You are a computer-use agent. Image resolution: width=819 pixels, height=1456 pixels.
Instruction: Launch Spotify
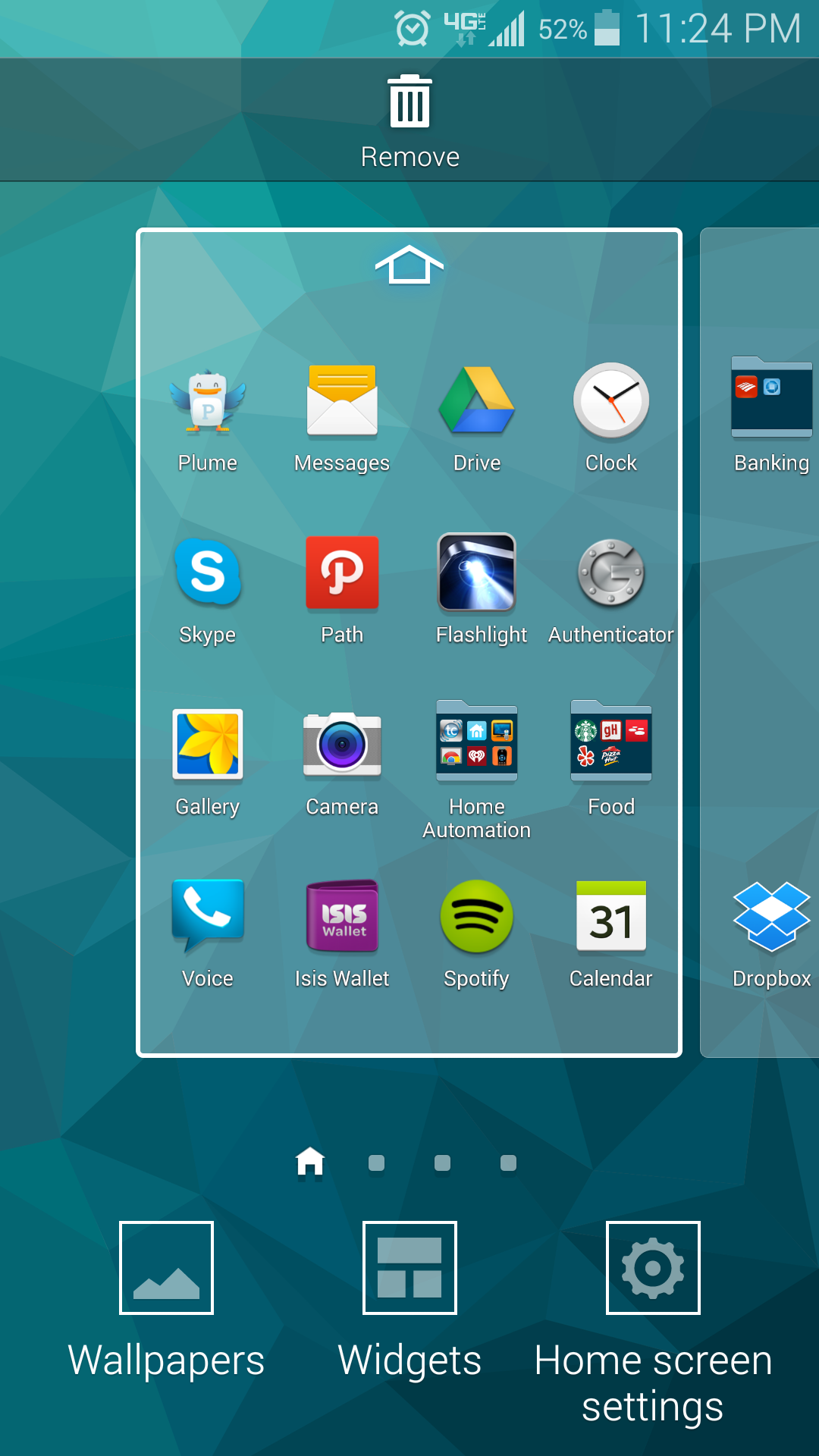tap(477, 916)
